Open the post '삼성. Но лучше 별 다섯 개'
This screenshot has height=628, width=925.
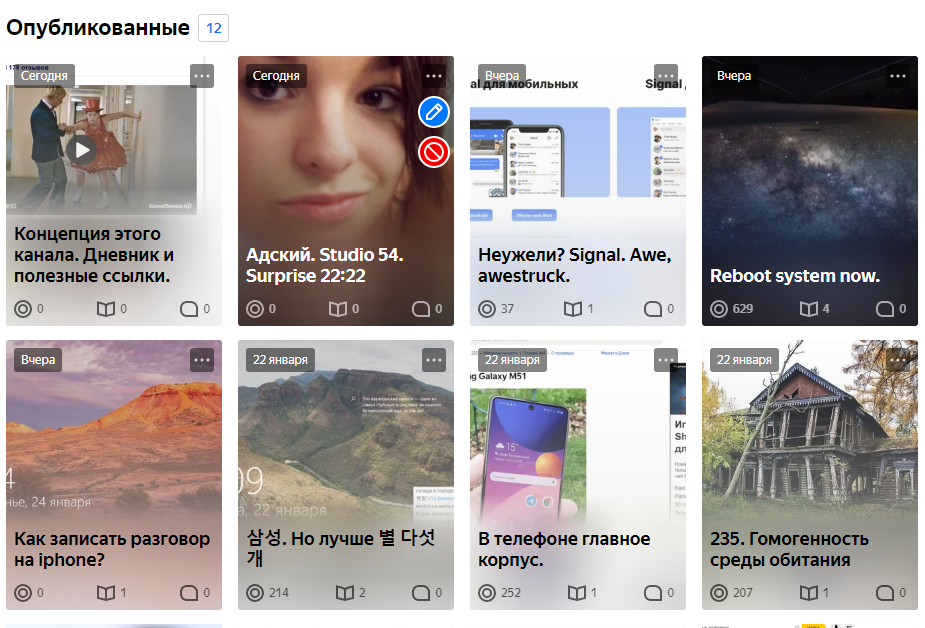340,548
